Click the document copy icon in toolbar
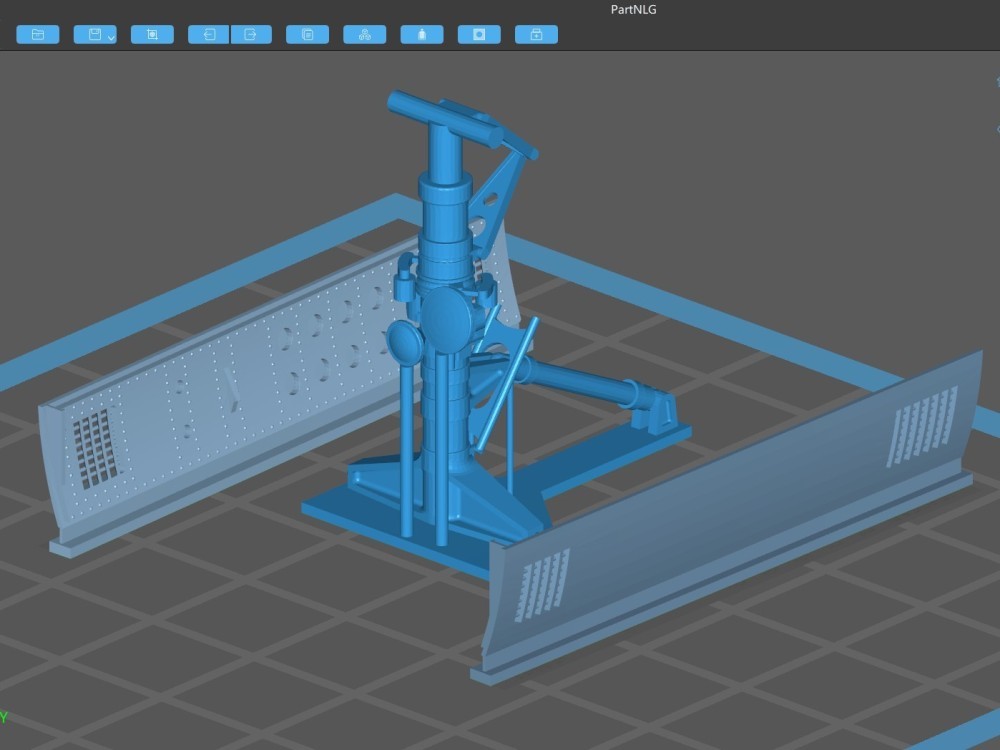Viewport: 1000px width, 750px height. (x=307, y=35)
